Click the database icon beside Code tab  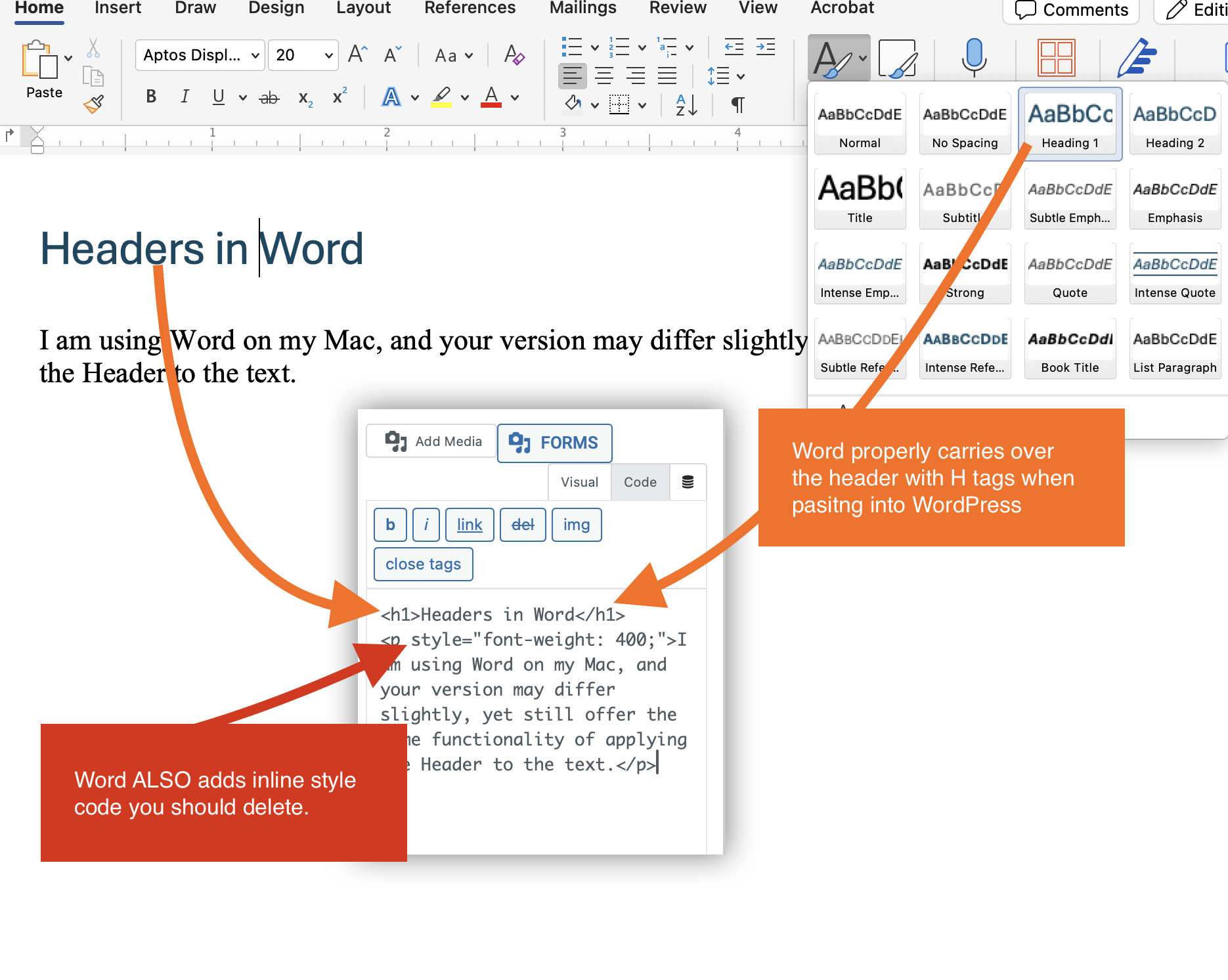[688, 482]
